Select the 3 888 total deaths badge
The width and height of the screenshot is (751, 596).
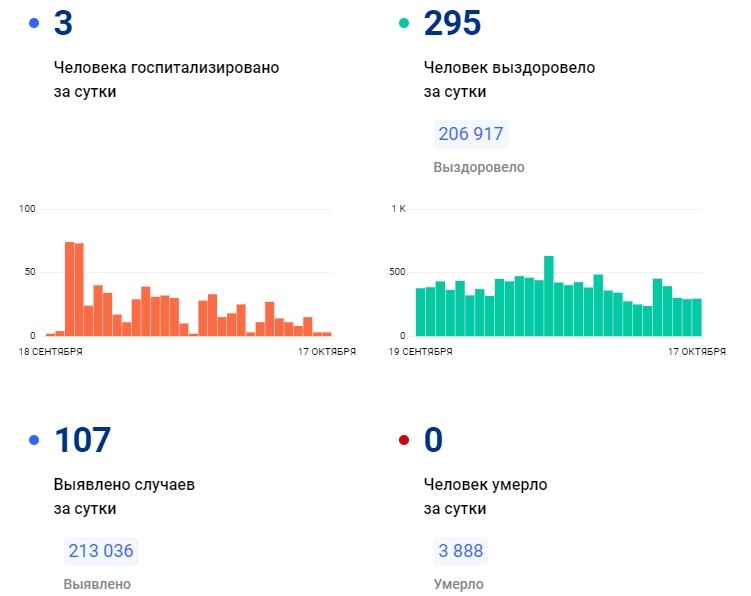tap(461, 551)
